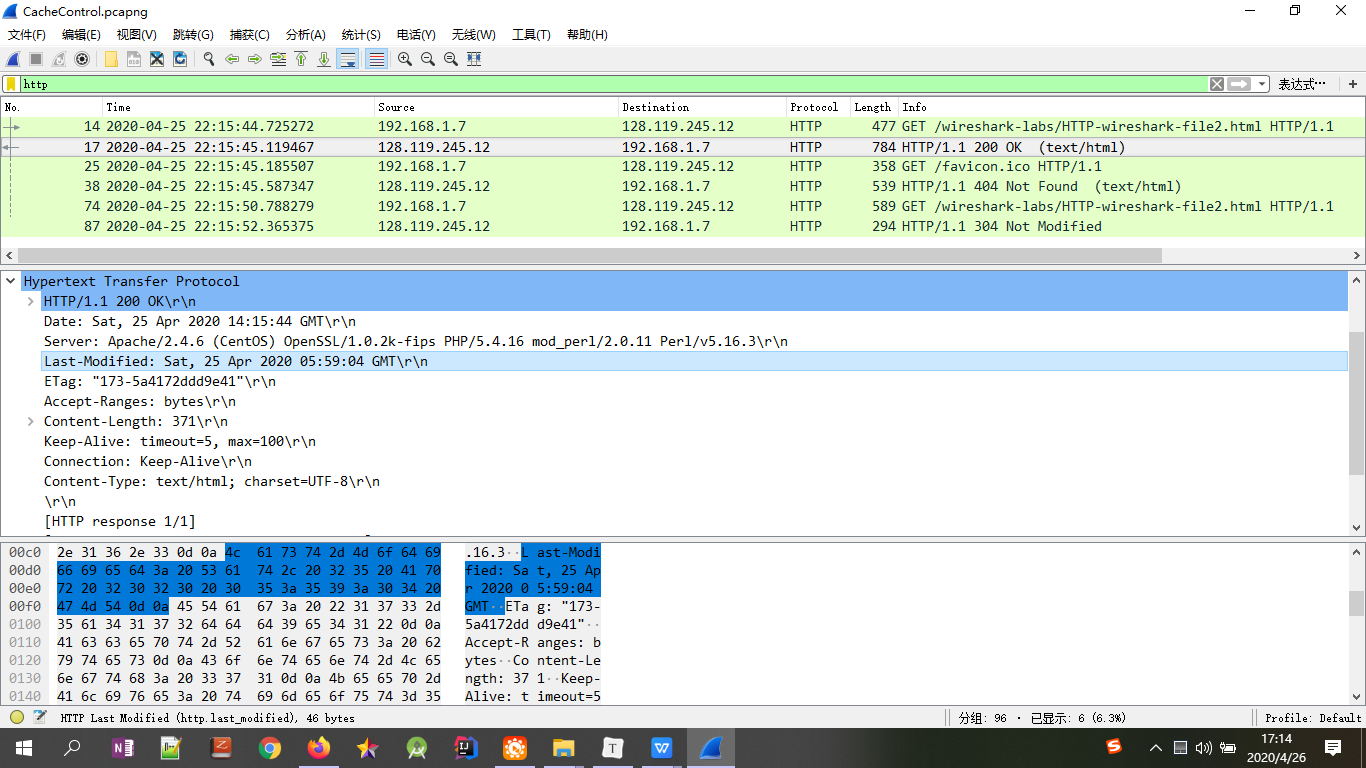Screen dimensions: 1366x768
Task: Open the 统计(S) menu
Action: click(x=361, y=34)
